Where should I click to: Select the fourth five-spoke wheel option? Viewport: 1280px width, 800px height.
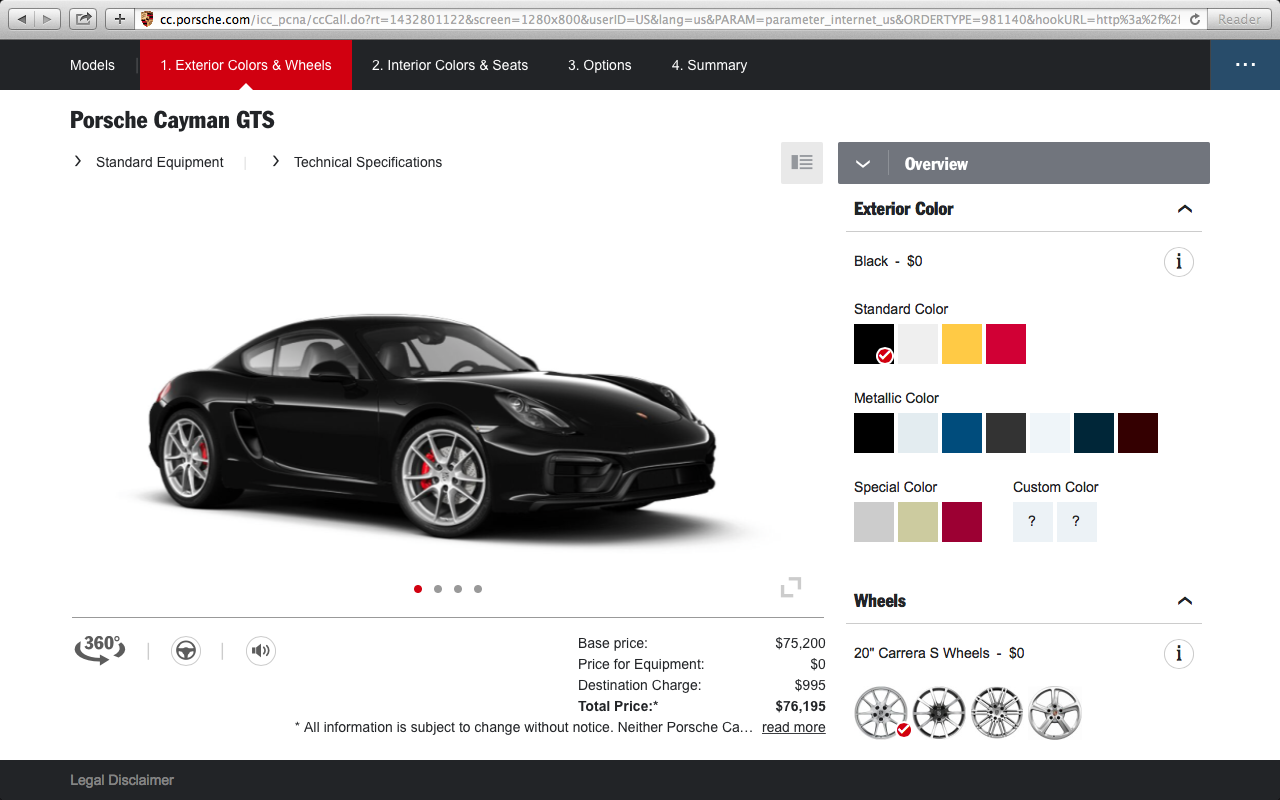point(1055,712)
